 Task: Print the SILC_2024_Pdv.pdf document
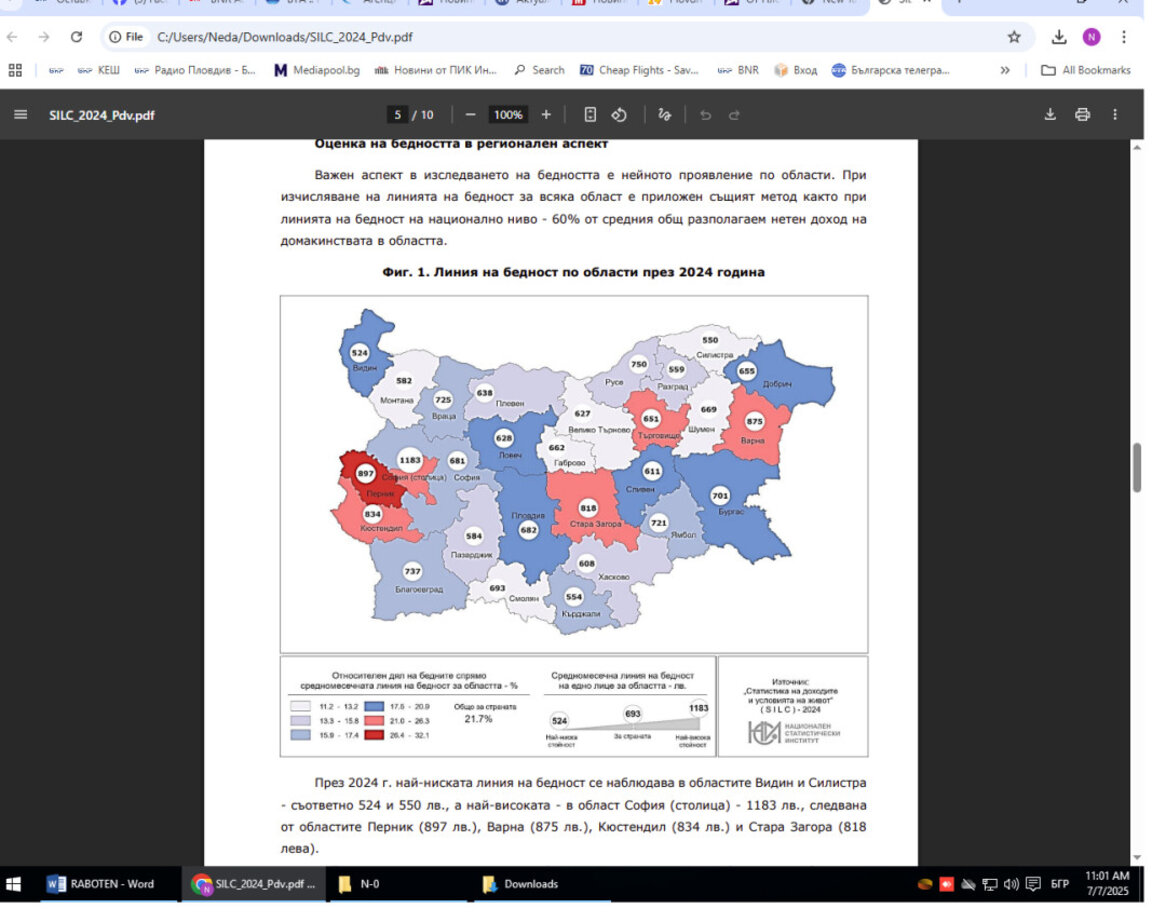coord(1083,115)
